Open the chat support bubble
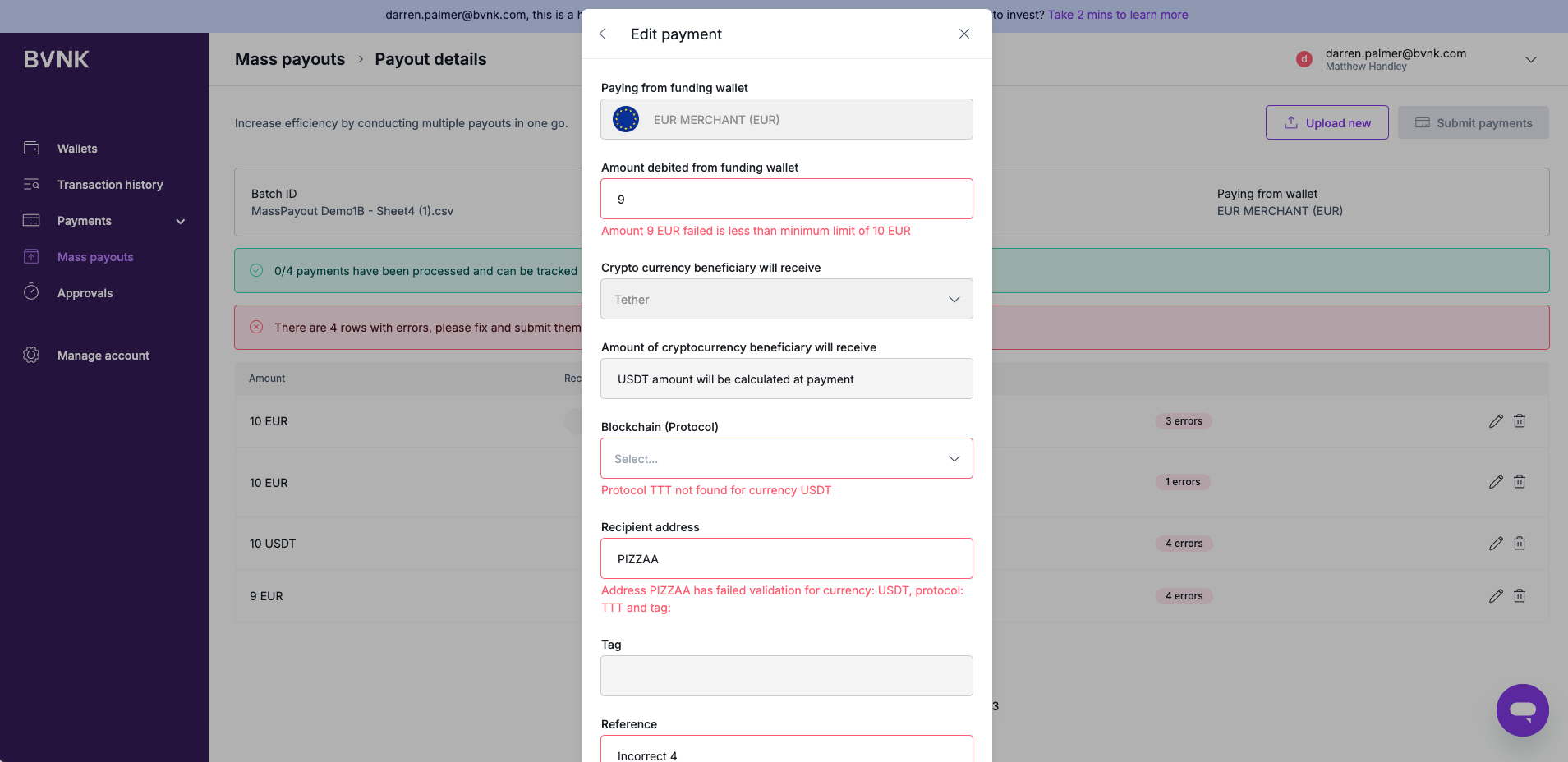 [1522, 710]
